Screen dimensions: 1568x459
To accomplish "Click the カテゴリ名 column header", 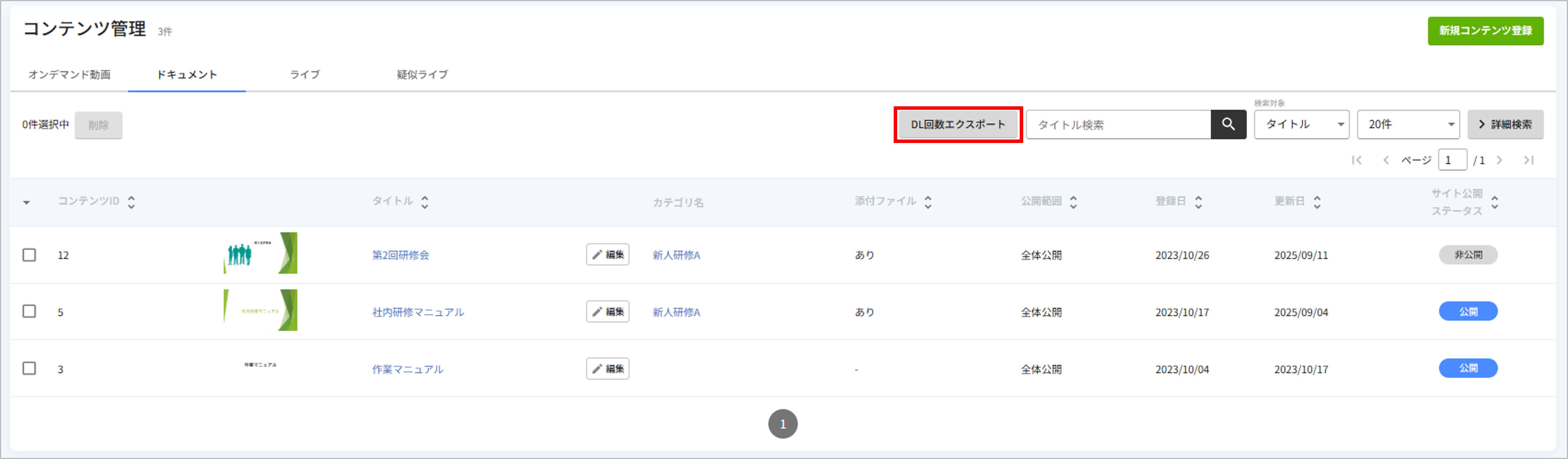I will [x=678, y=202].
